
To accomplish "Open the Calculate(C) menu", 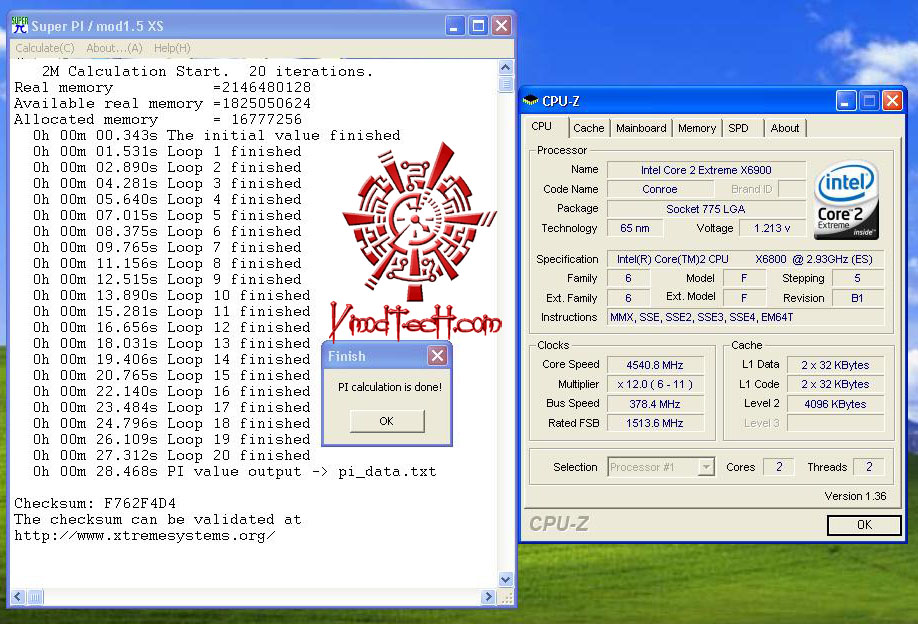I will pos(44,48).
